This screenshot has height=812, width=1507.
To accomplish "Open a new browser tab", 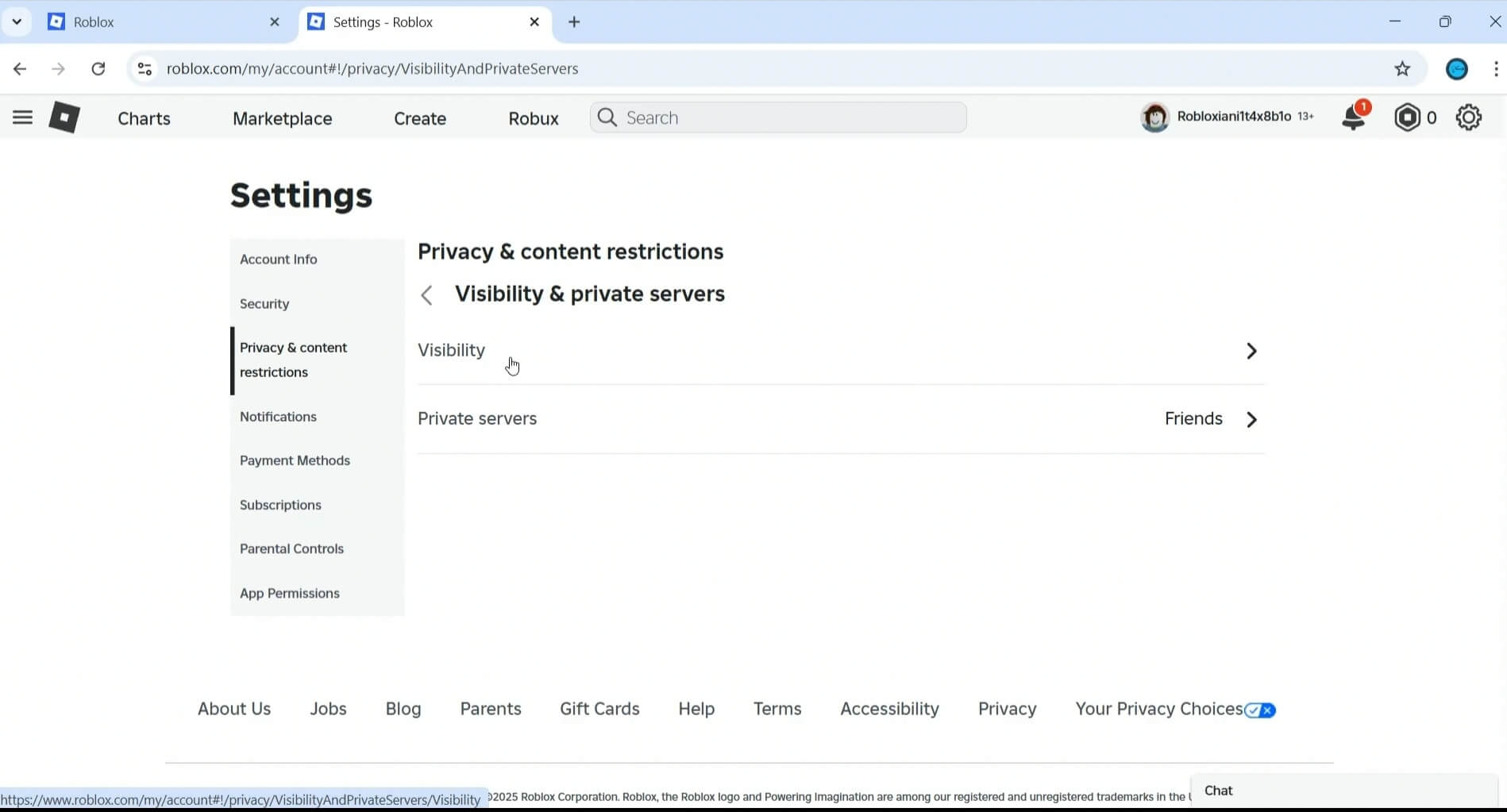I will click(574, 22).
